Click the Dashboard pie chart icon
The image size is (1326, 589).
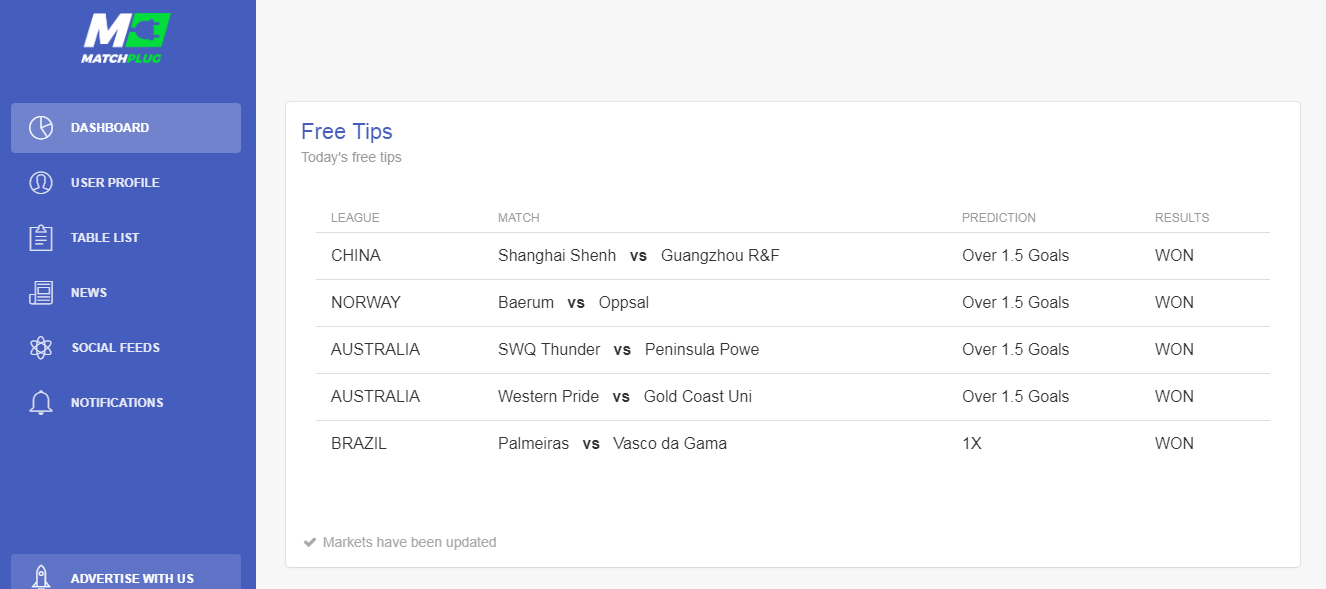coord(41,128)
